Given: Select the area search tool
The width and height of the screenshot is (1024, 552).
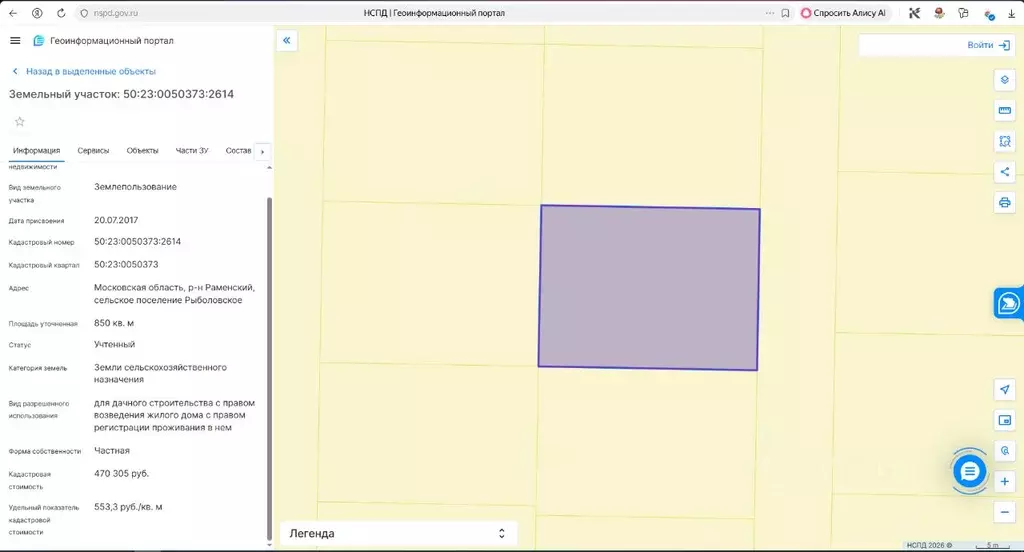Looking at the screenshot, I should point(1004,141).
